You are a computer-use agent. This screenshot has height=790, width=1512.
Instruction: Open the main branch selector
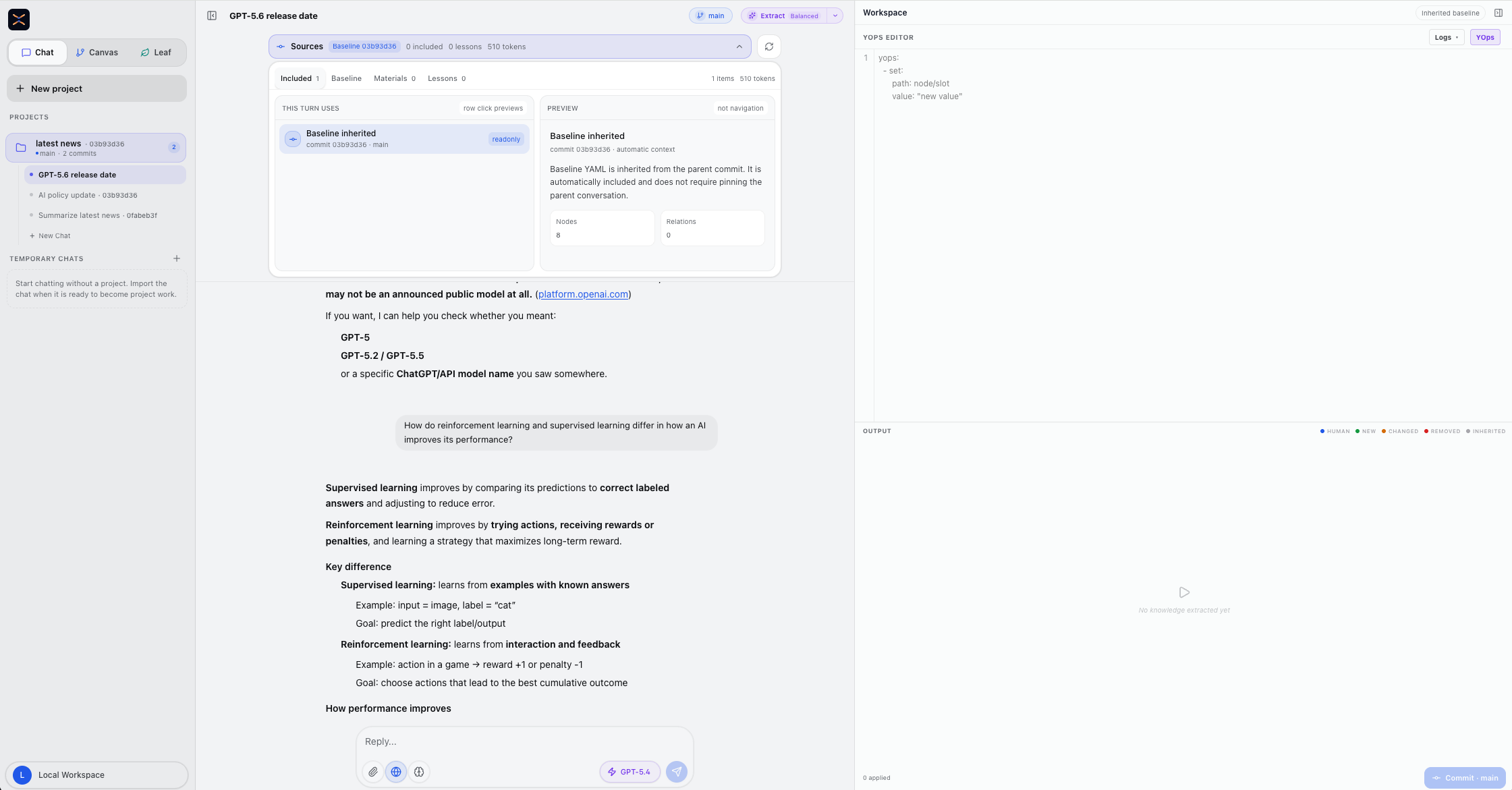click(710, 16)
